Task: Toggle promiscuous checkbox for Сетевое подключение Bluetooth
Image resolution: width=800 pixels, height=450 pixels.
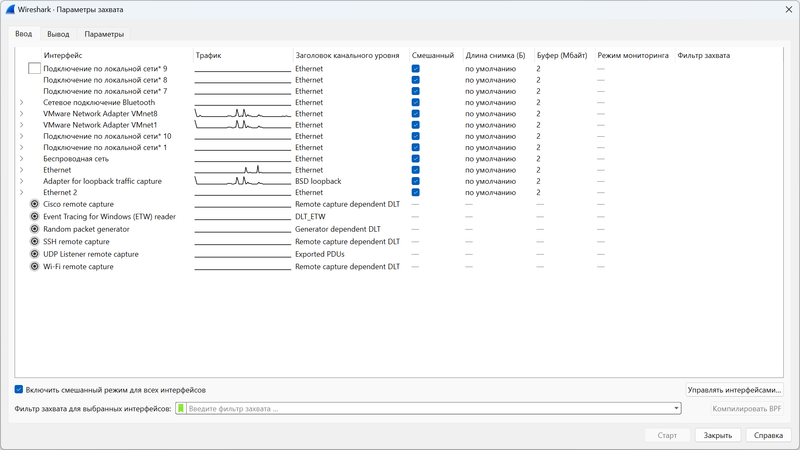Action: click(x=416, y=103)
